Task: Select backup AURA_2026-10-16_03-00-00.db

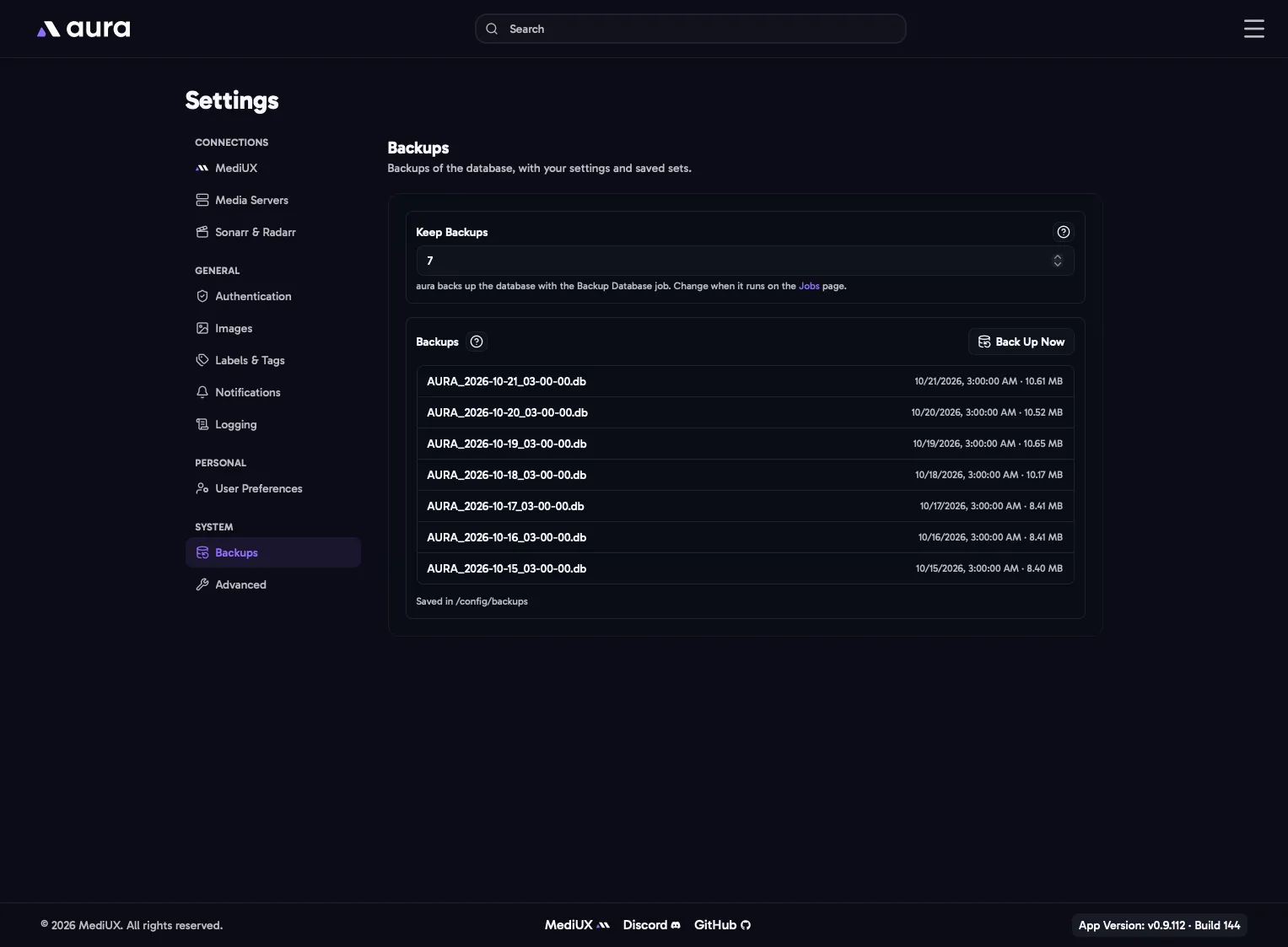Action: click(745, 537)
